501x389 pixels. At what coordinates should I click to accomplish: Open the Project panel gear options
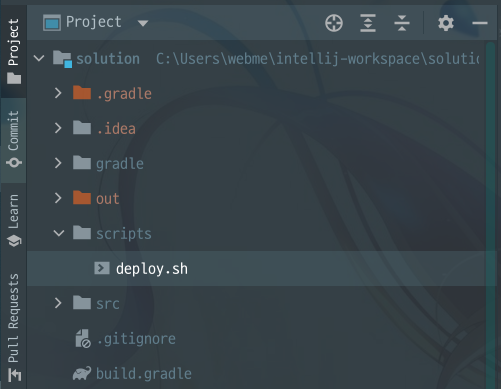click(x=446, y=23)
